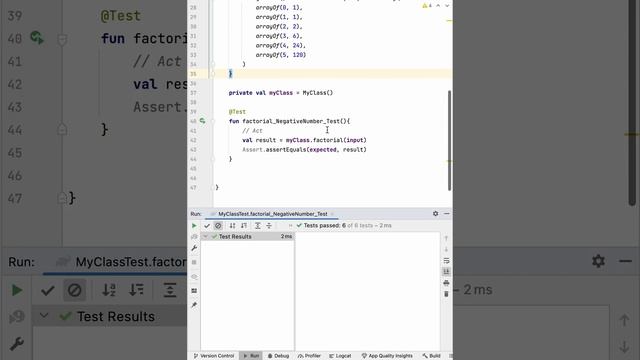
Task: Rerun the tests with green play button
Action: click(194, 226)
